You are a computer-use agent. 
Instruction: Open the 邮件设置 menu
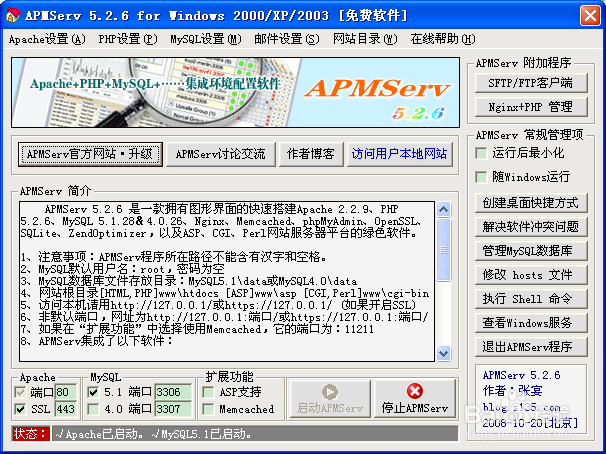pyautogui.click(x=287, y=39)
